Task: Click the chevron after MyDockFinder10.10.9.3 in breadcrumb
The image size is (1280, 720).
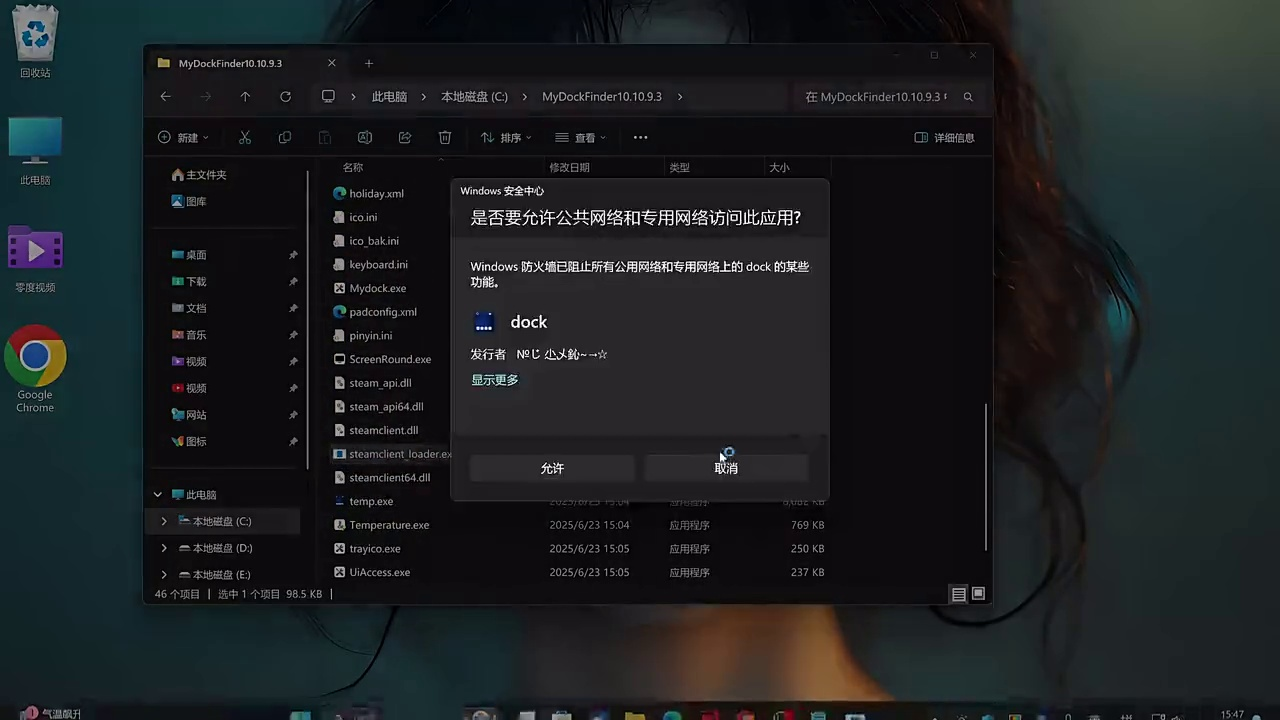Action: tap(680, 97)
